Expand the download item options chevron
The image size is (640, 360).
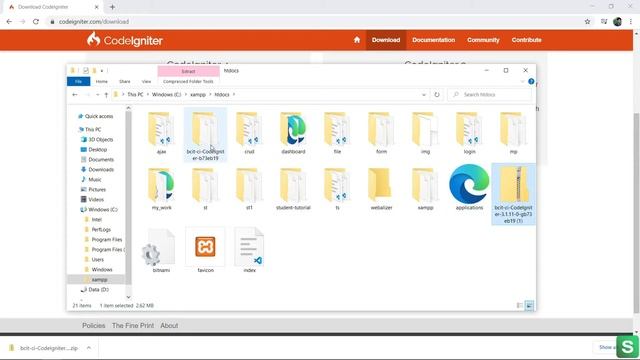coord(89,348)
